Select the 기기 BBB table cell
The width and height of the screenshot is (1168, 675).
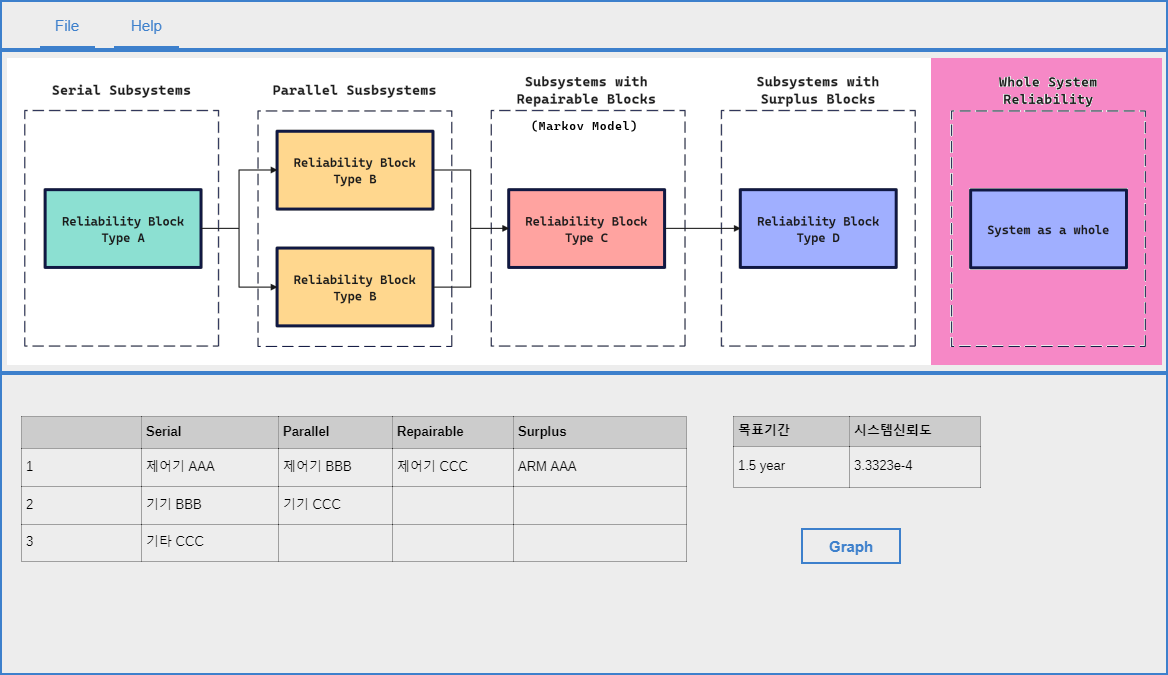click(209, 505)
